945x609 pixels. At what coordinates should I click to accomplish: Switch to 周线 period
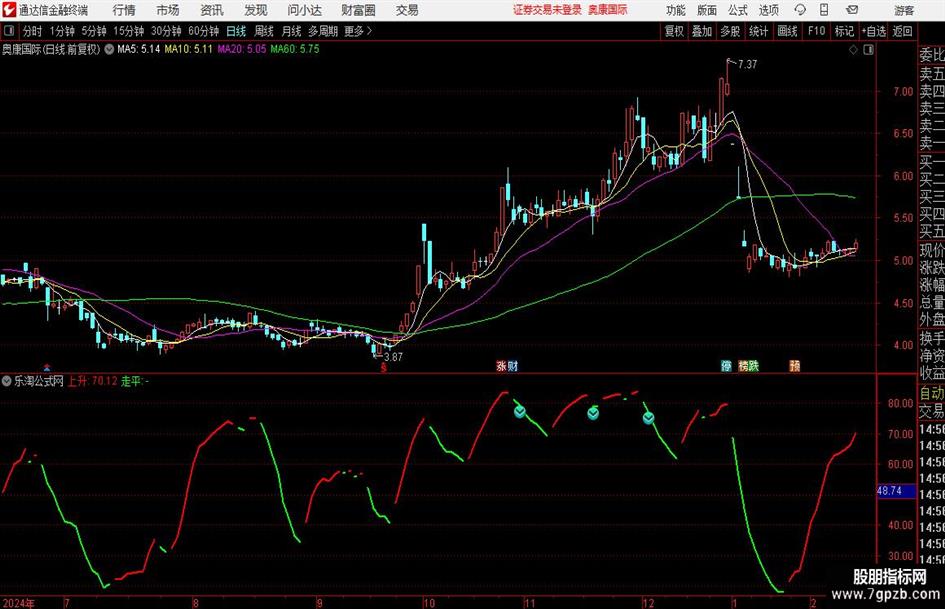[x=264, y=31]
